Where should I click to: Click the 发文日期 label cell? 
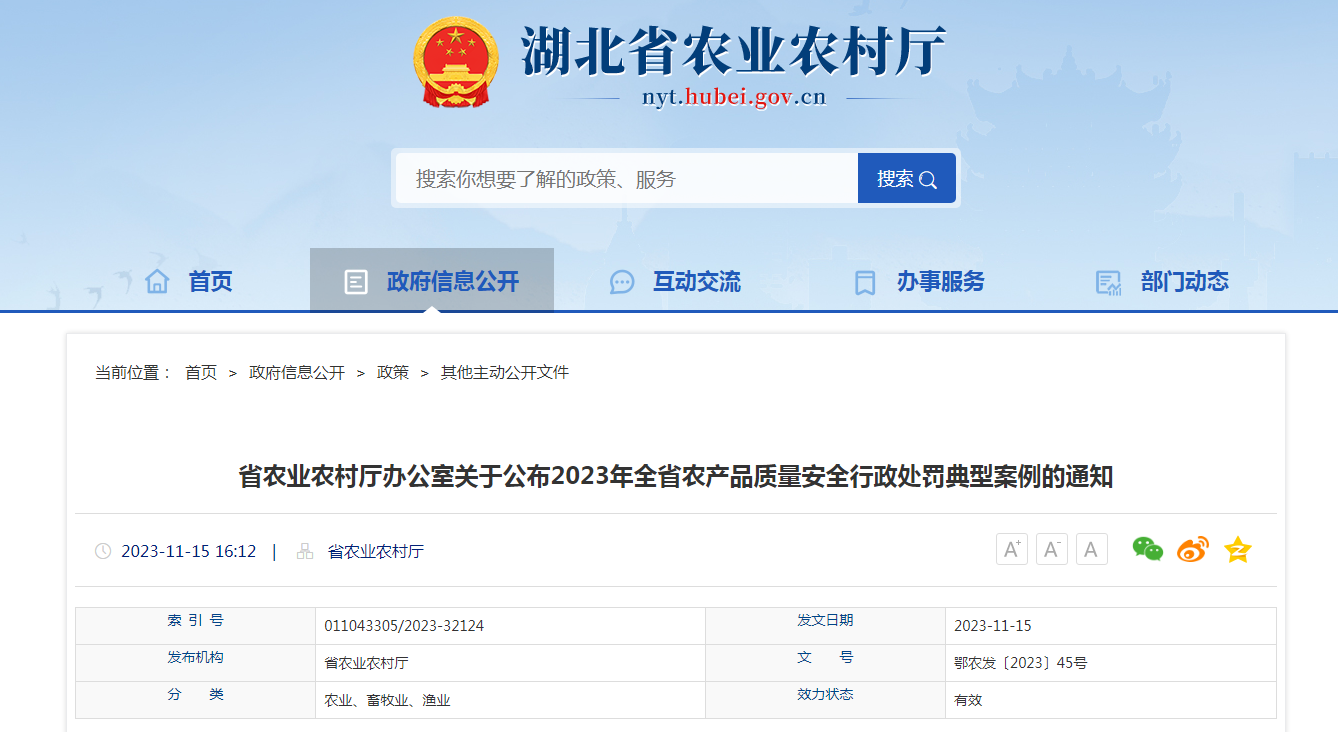point(825,626)
